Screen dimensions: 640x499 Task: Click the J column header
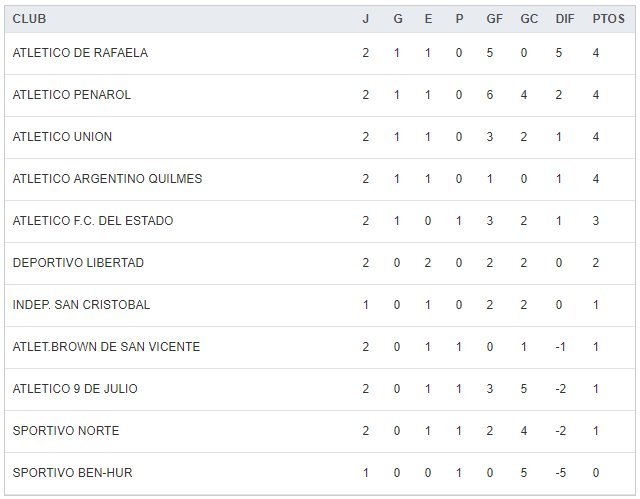point(366,19)
